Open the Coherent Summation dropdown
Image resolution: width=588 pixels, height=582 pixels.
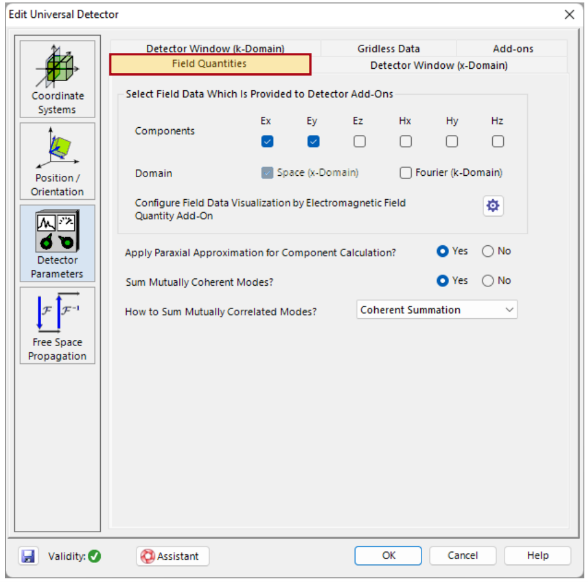(x=437, y=310)
